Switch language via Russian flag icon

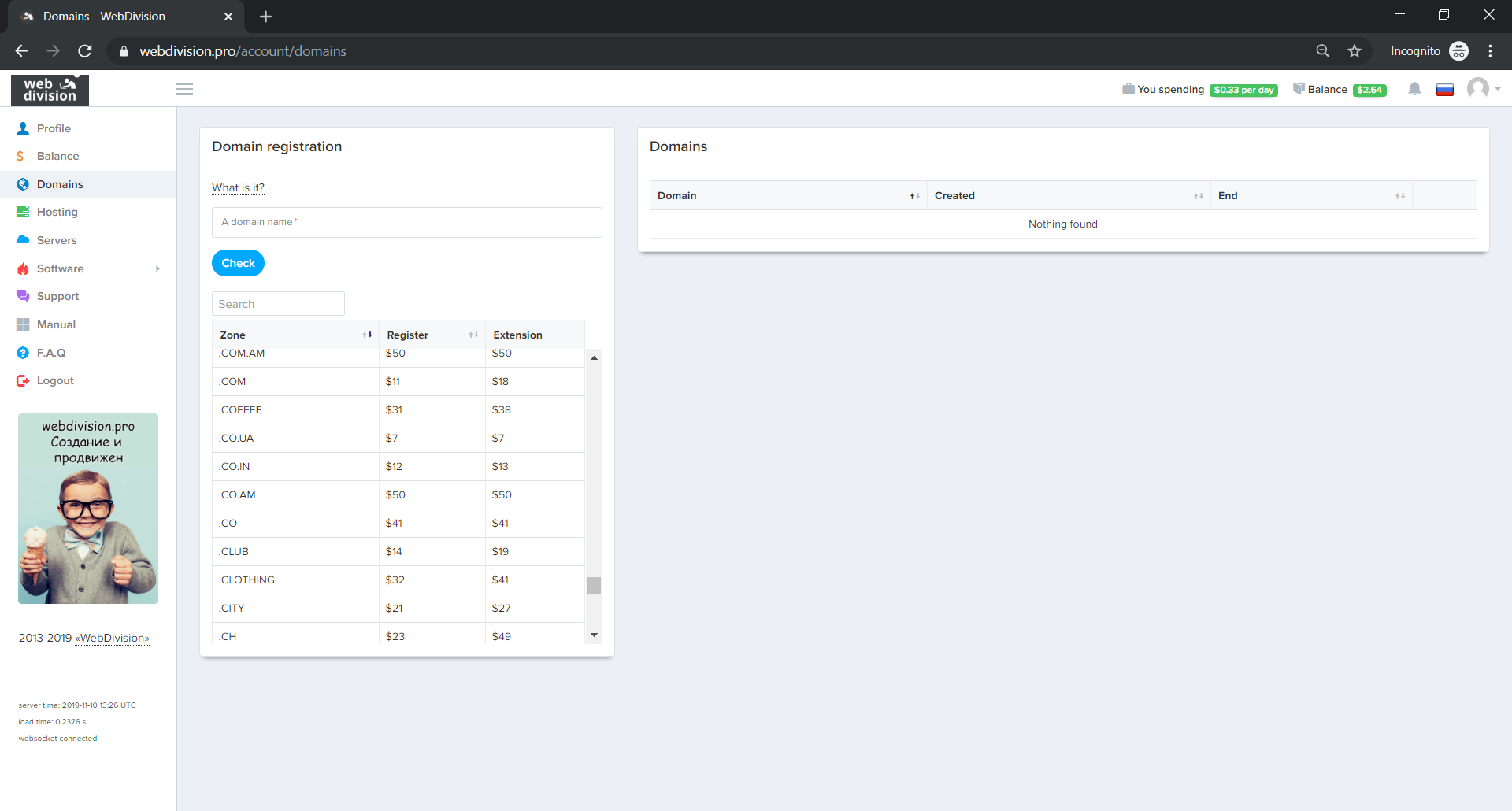(x=1444, y=90)
